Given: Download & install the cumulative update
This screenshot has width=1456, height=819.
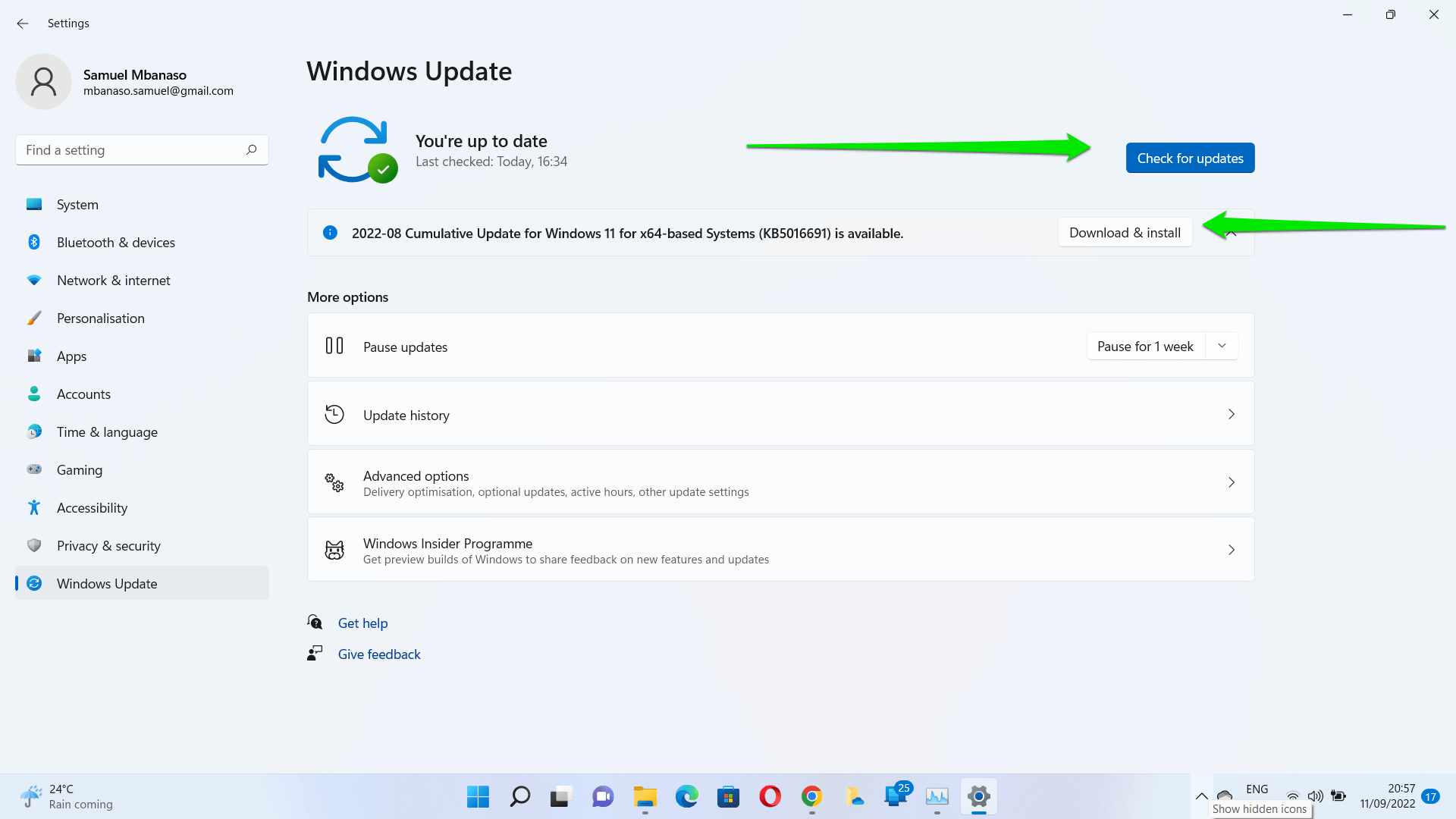Looking at the screenshot, I should tap(1125, 232).
